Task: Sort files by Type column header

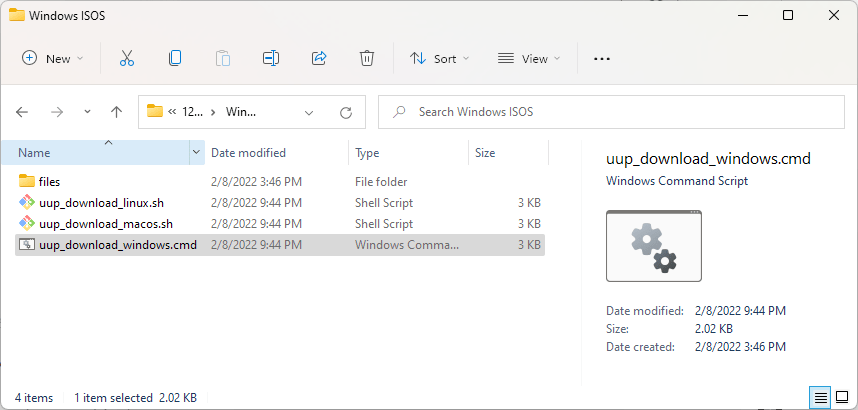Action: pos(368,153)
